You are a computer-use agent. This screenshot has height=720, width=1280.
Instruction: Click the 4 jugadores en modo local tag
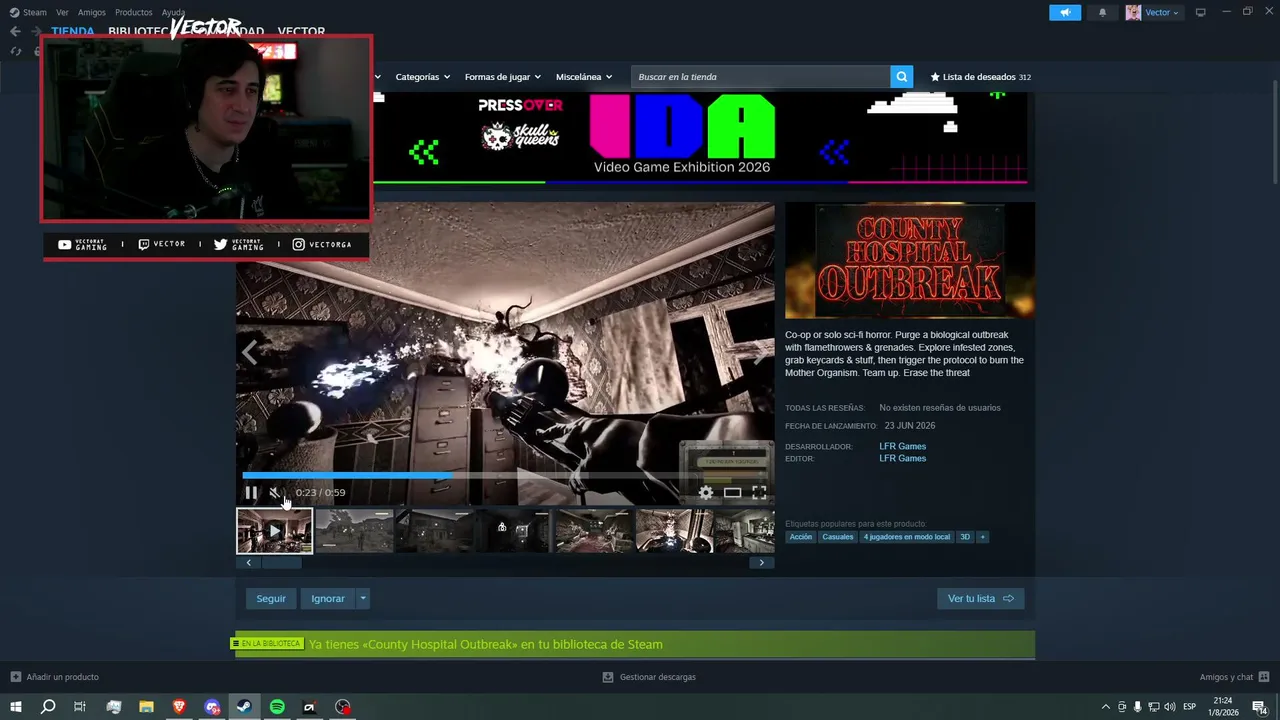pos(906,537)
